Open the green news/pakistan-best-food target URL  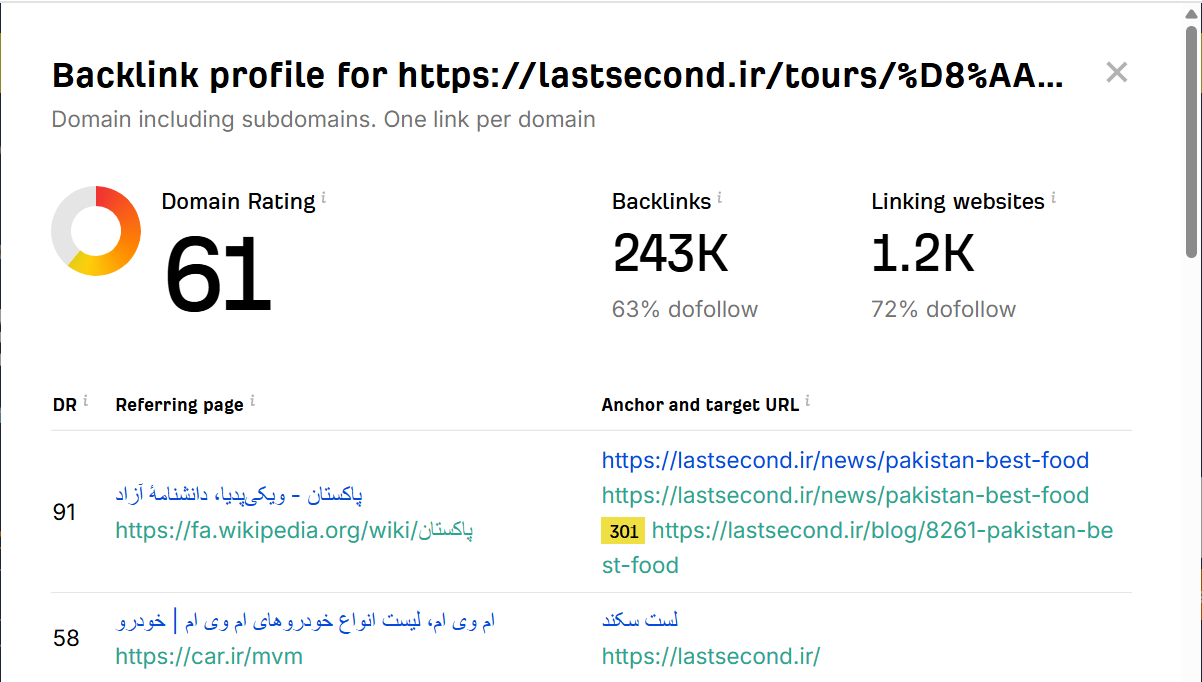(845, 495)
